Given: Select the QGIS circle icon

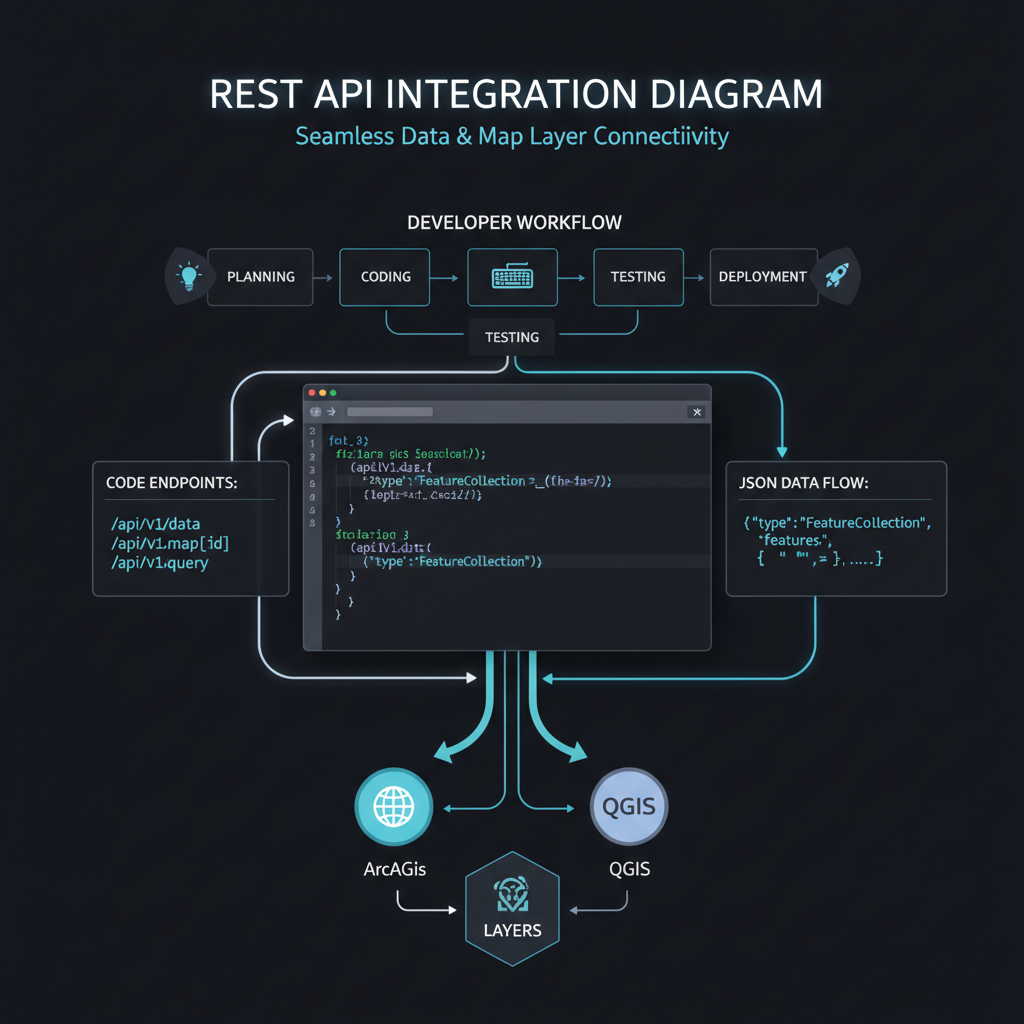Looking at the screenshot, I should pyautogui.click(x=629, y=807).
